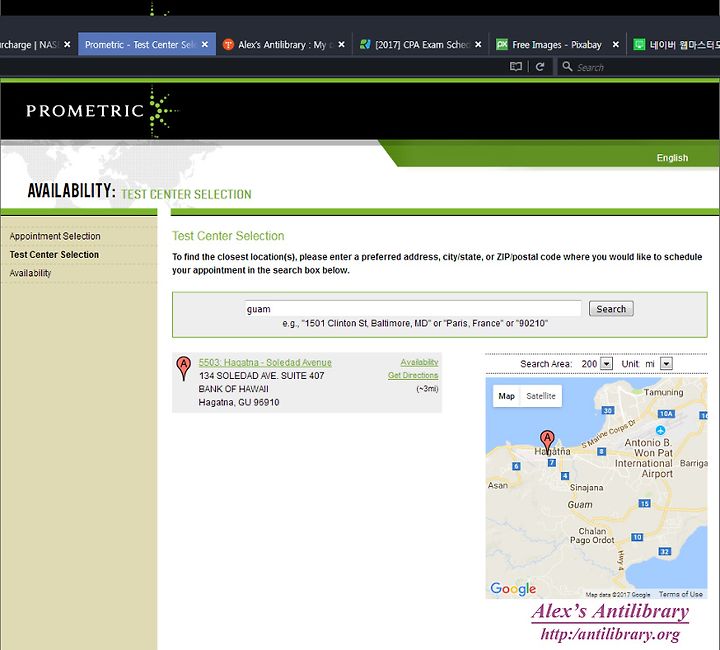The width and height of the screenshot is (720, 650).
Task: Click the Pixabay tab favicon
Action: [x=501, y=44]
